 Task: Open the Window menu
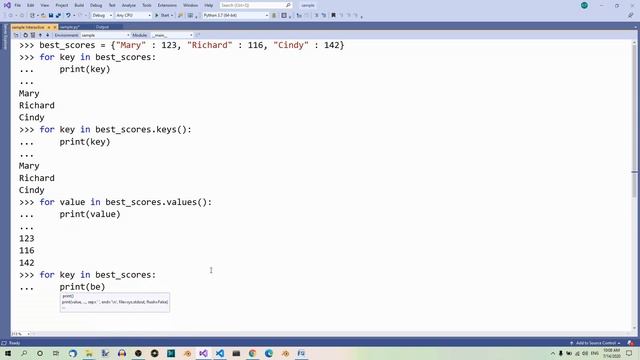click(x=190, y=5)
